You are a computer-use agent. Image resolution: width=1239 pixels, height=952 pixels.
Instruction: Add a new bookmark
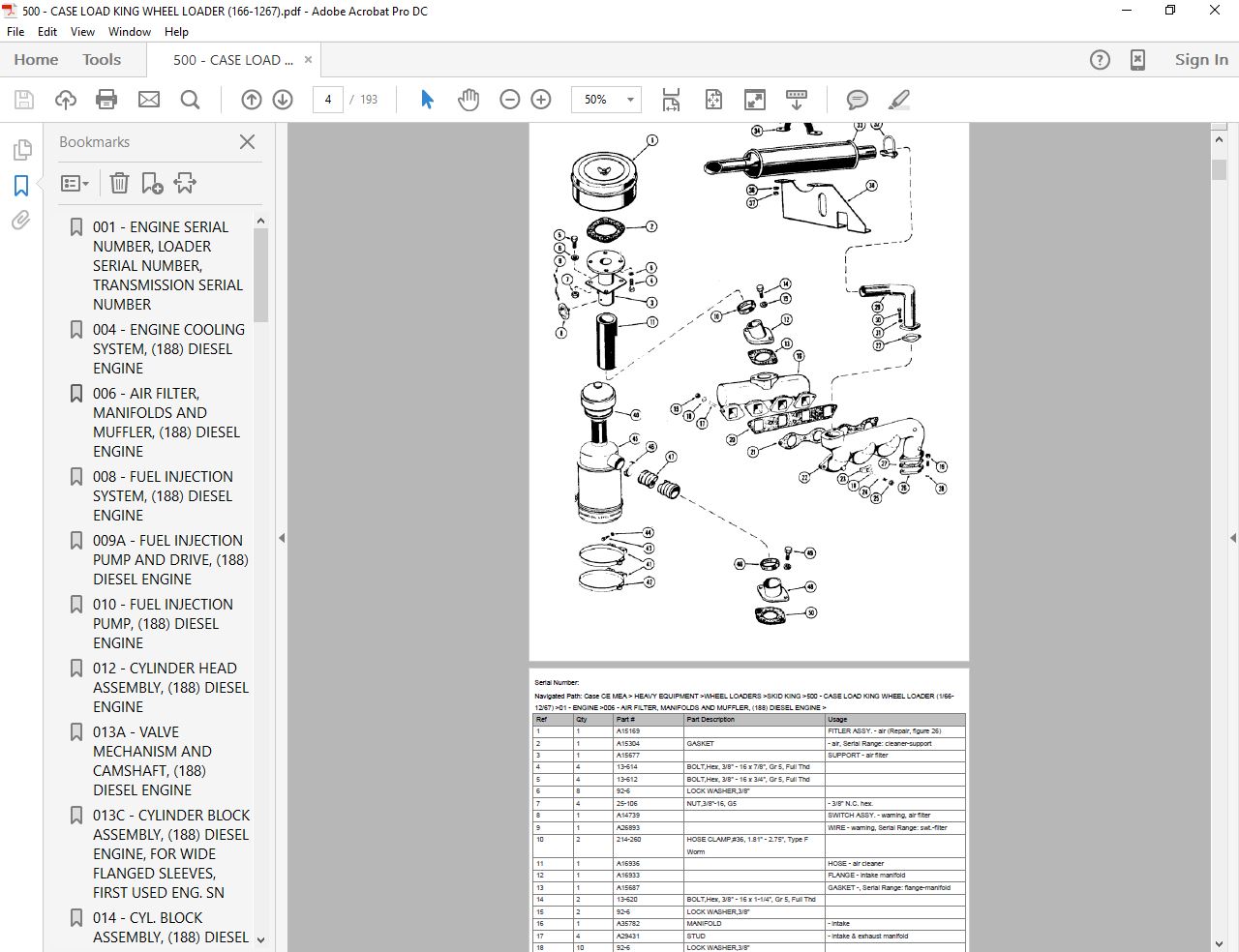tap(151, 183)
